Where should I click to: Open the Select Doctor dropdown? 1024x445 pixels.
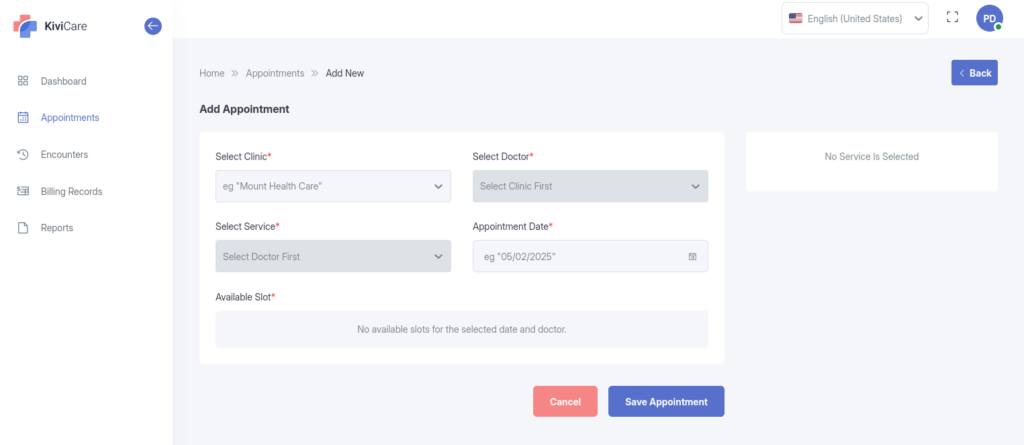[590, 186]
